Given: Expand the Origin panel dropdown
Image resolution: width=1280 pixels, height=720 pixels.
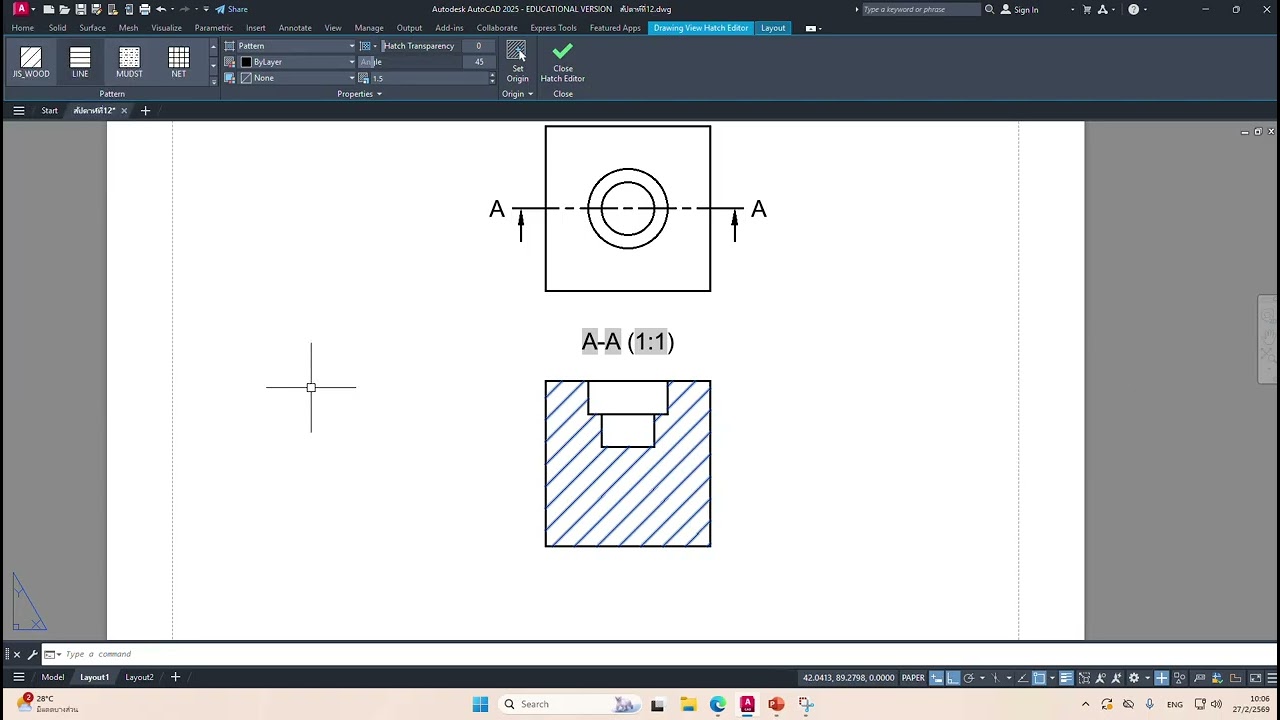Looking at the screenshot, I should (530, 94).
